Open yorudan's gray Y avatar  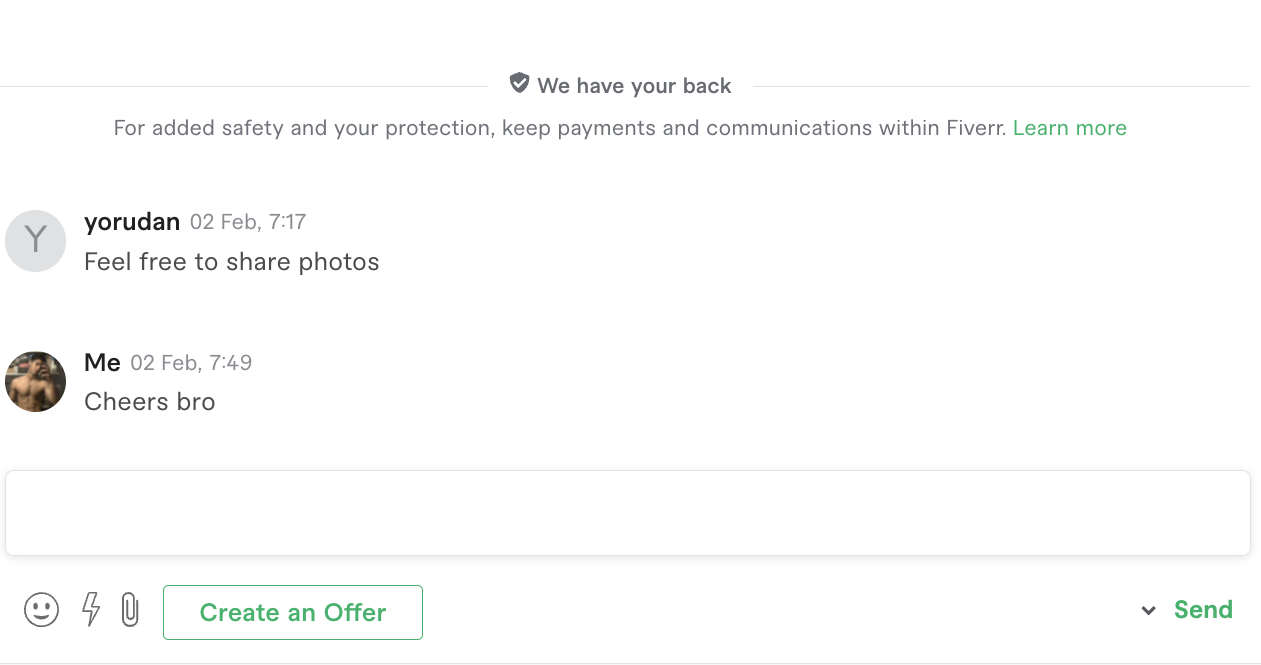pyautogui.click(x=35, y=241)
